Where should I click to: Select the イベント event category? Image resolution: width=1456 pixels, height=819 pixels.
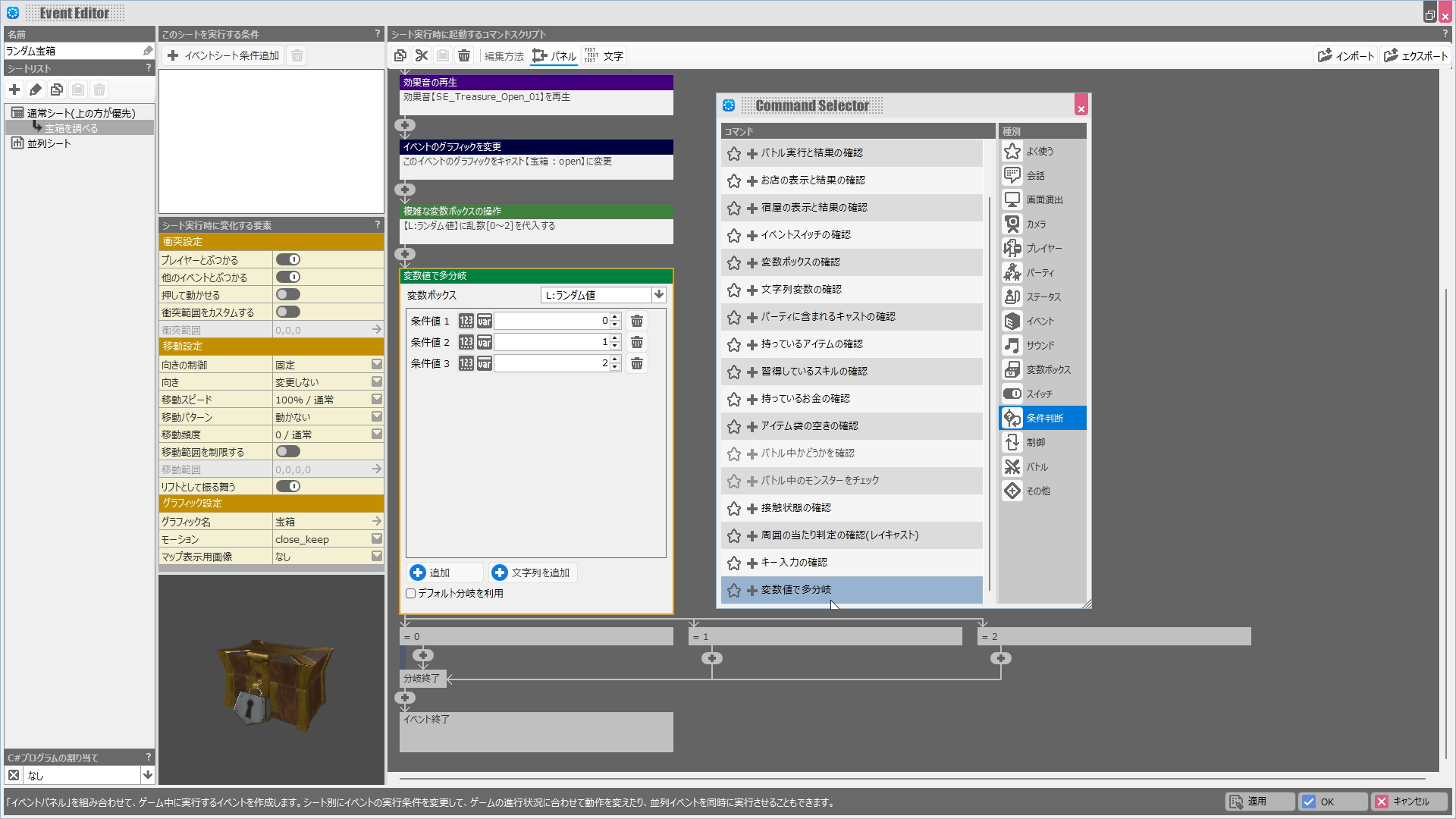tap(1043, 321)
